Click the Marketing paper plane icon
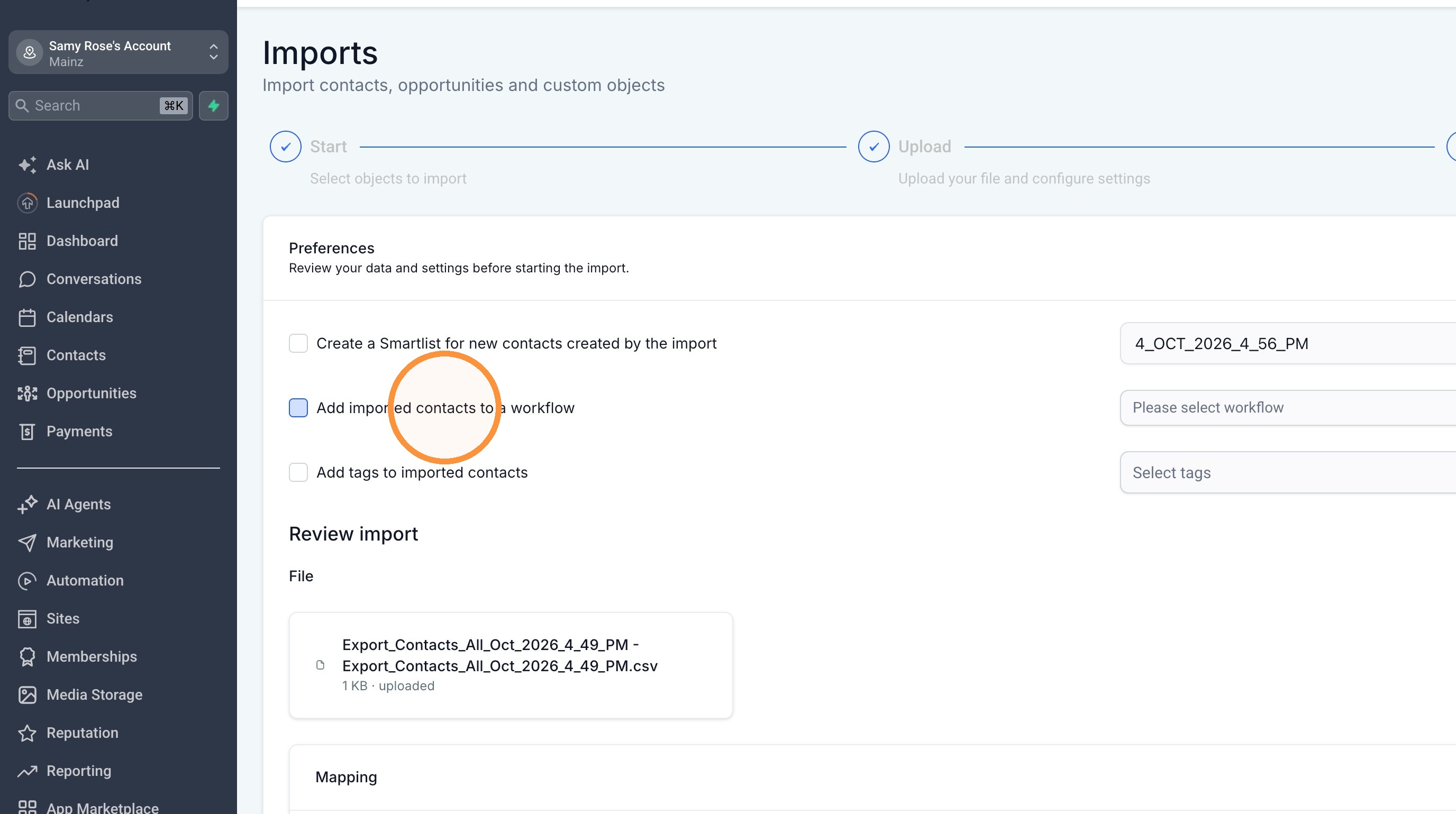This screenshot has height=814, width=1456. click(x=27, y=542)
